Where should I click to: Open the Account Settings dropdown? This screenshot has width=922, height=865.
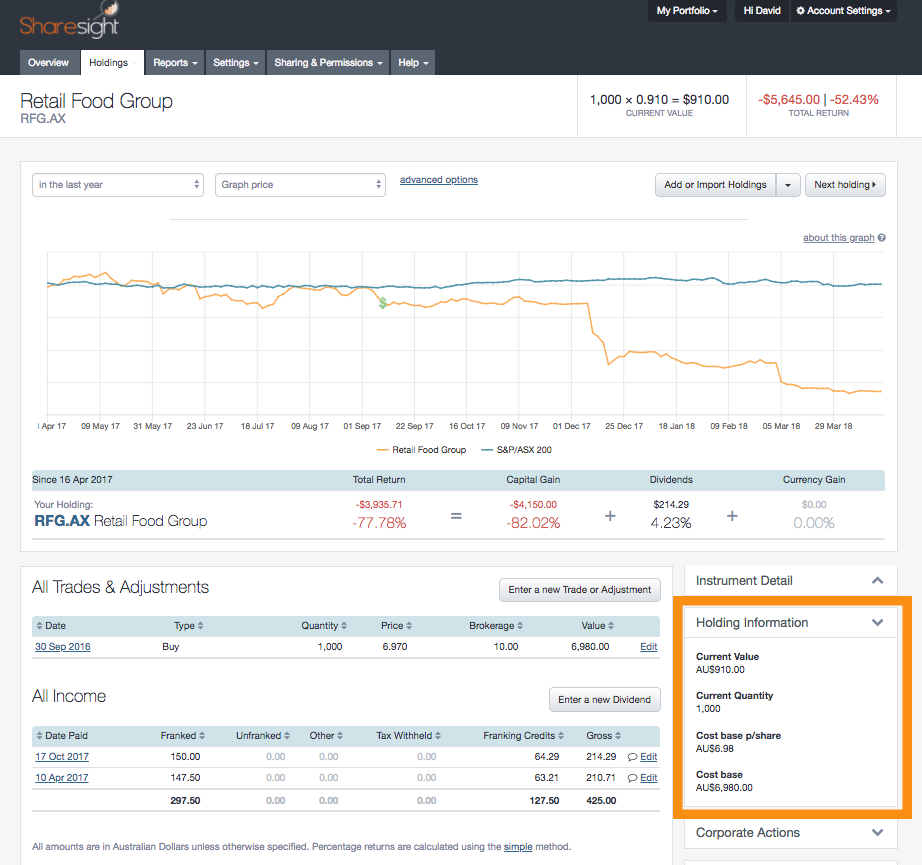843,11
